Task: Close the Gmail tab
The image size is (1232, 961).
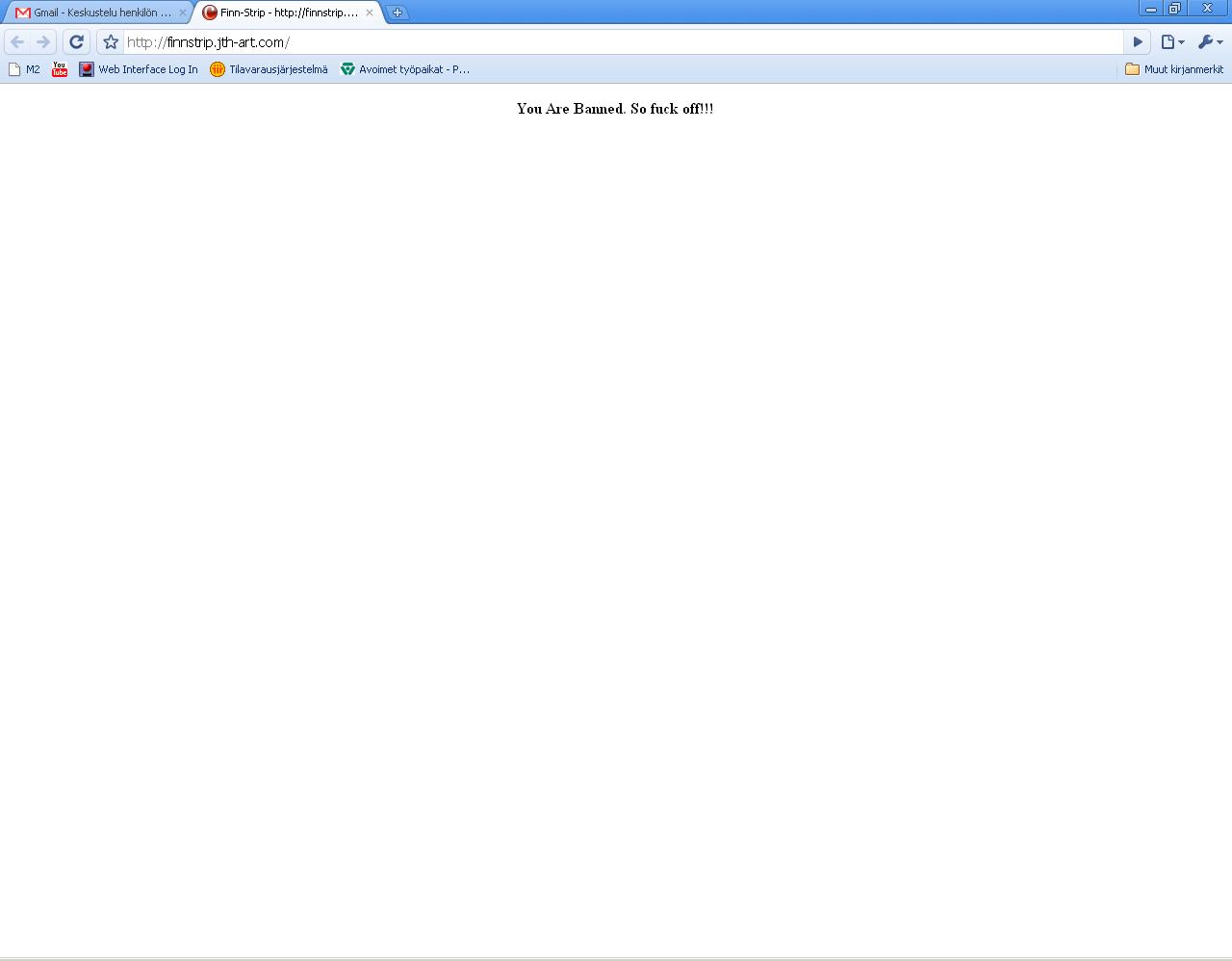Action: coord(182,13)
